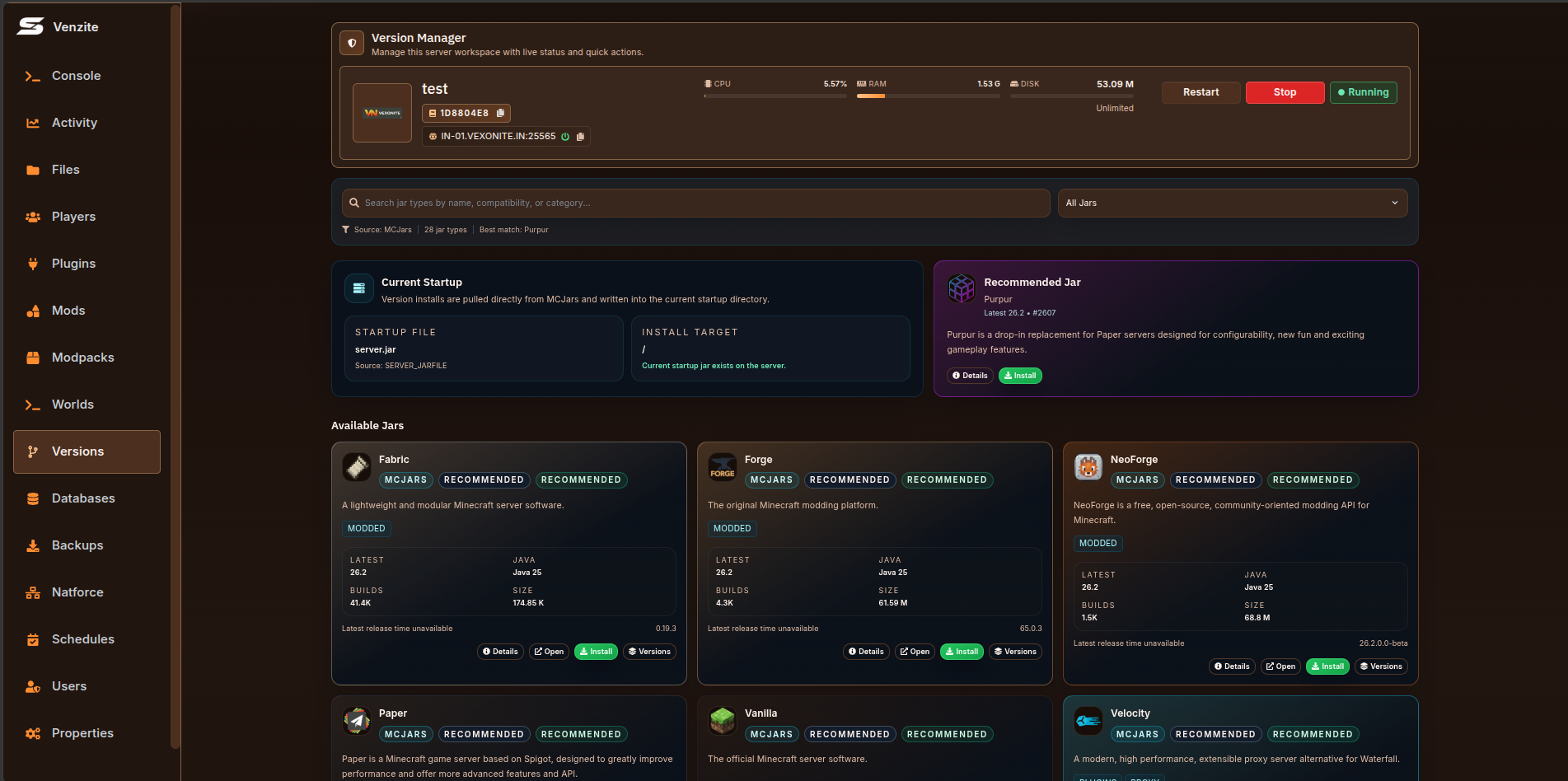The width and height of the screenshot is (1568, 781).
Task: Copy the server address IN-01.VEXONITE.IN:25565
Action: tap(580, 137)
